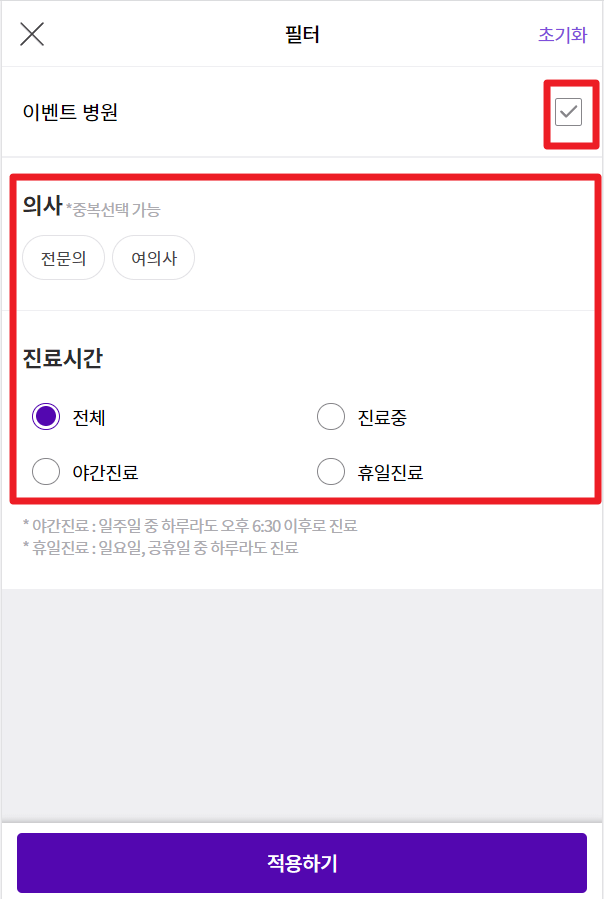
Task: Tap the 휴일진료 circle control
Action: (x=331, y=470)
